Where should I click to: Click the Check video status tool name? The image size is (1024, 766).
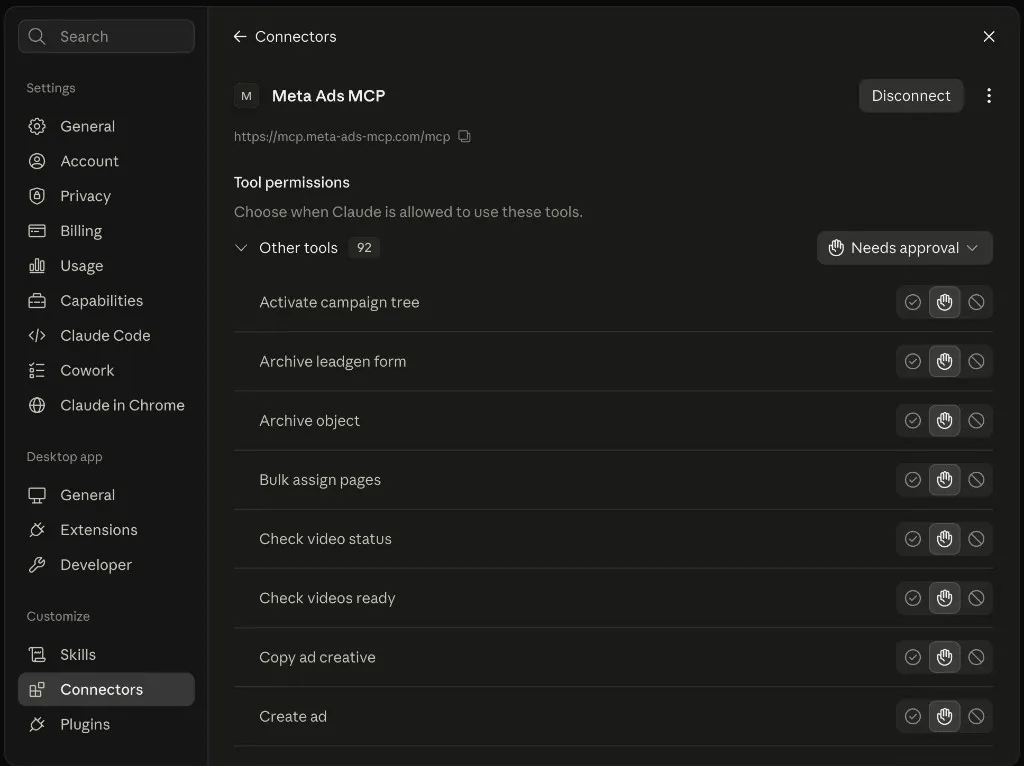(x=325, y=539)
